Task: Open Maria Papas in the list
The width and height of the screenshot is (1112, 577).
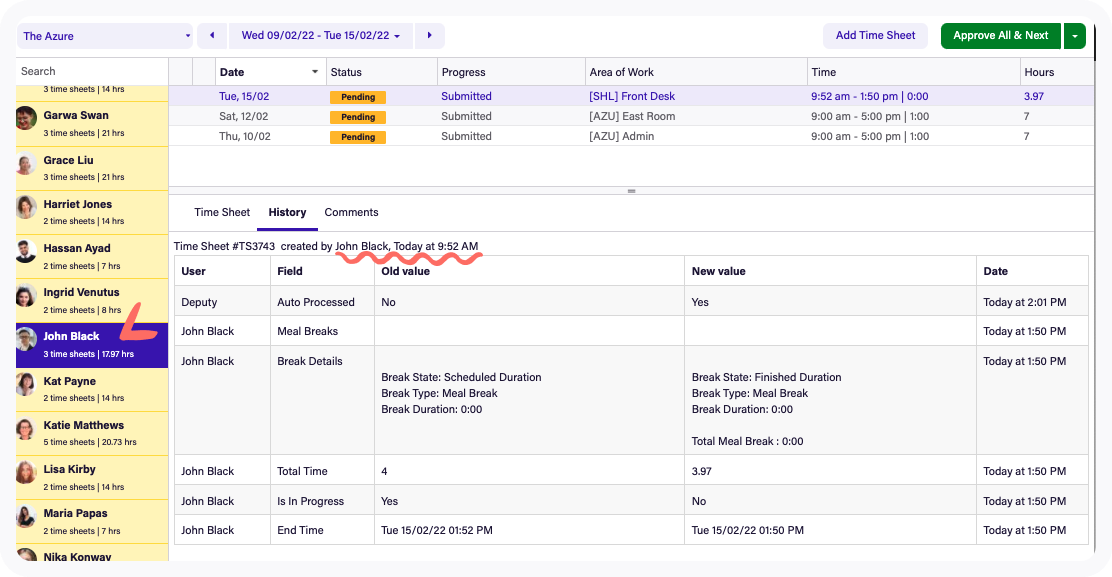Action: click(x=92, y=521)
